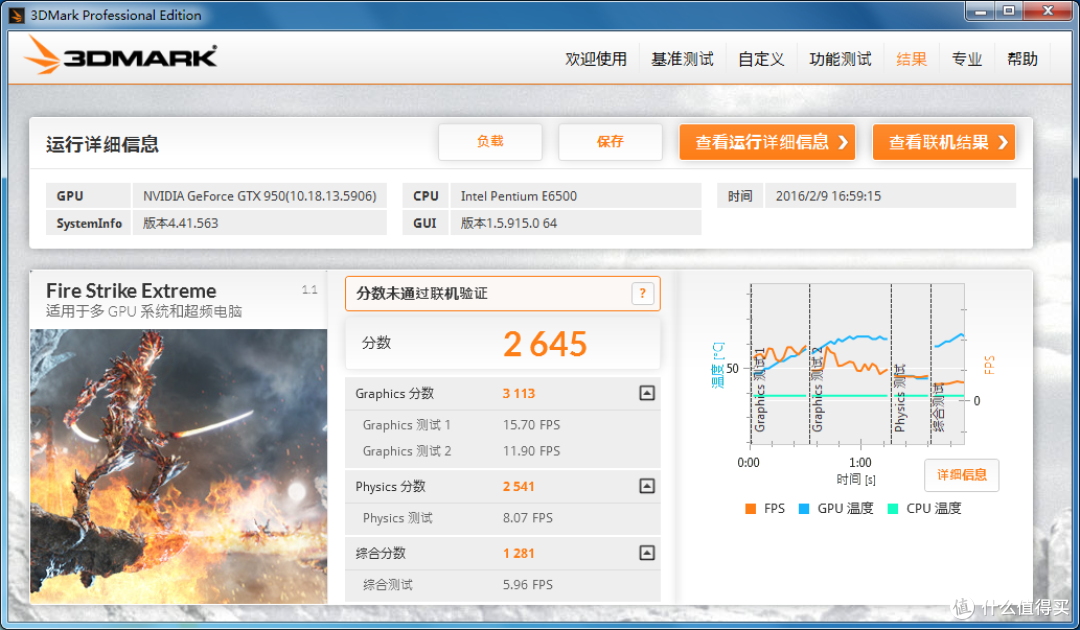The width and height of the screenshot is (1080, 630).
Task: Click 综合测试 value 5.96 FPS
Action: (x=528, y=585)
